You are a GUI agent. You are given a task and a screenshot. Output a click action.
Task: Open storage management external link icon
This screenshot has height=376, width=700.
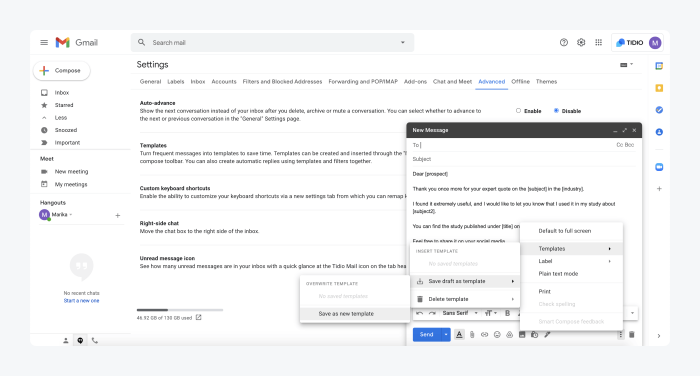[199, 318]
